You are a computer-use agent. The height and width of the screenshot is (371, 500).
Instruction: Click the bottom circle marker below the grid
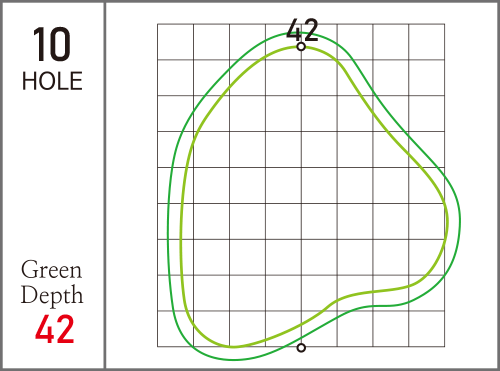tap(301, 348)
